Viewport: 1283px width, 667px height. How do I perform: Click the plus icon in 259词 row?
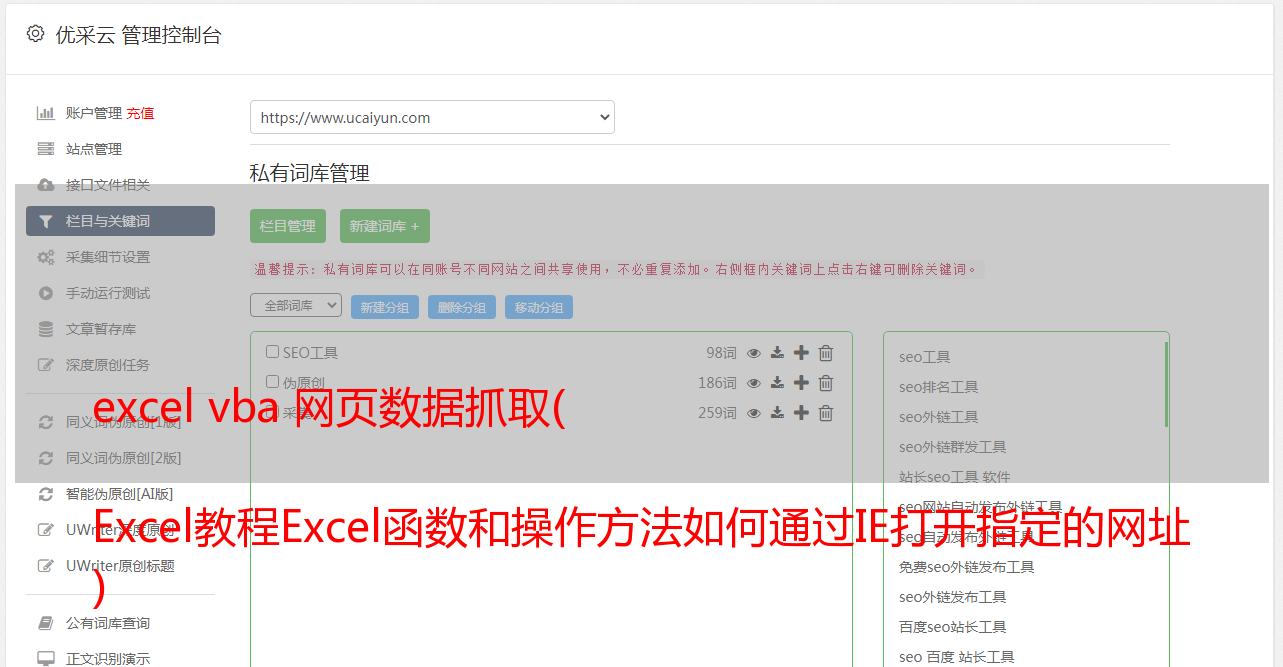click(x=801, y=413)
